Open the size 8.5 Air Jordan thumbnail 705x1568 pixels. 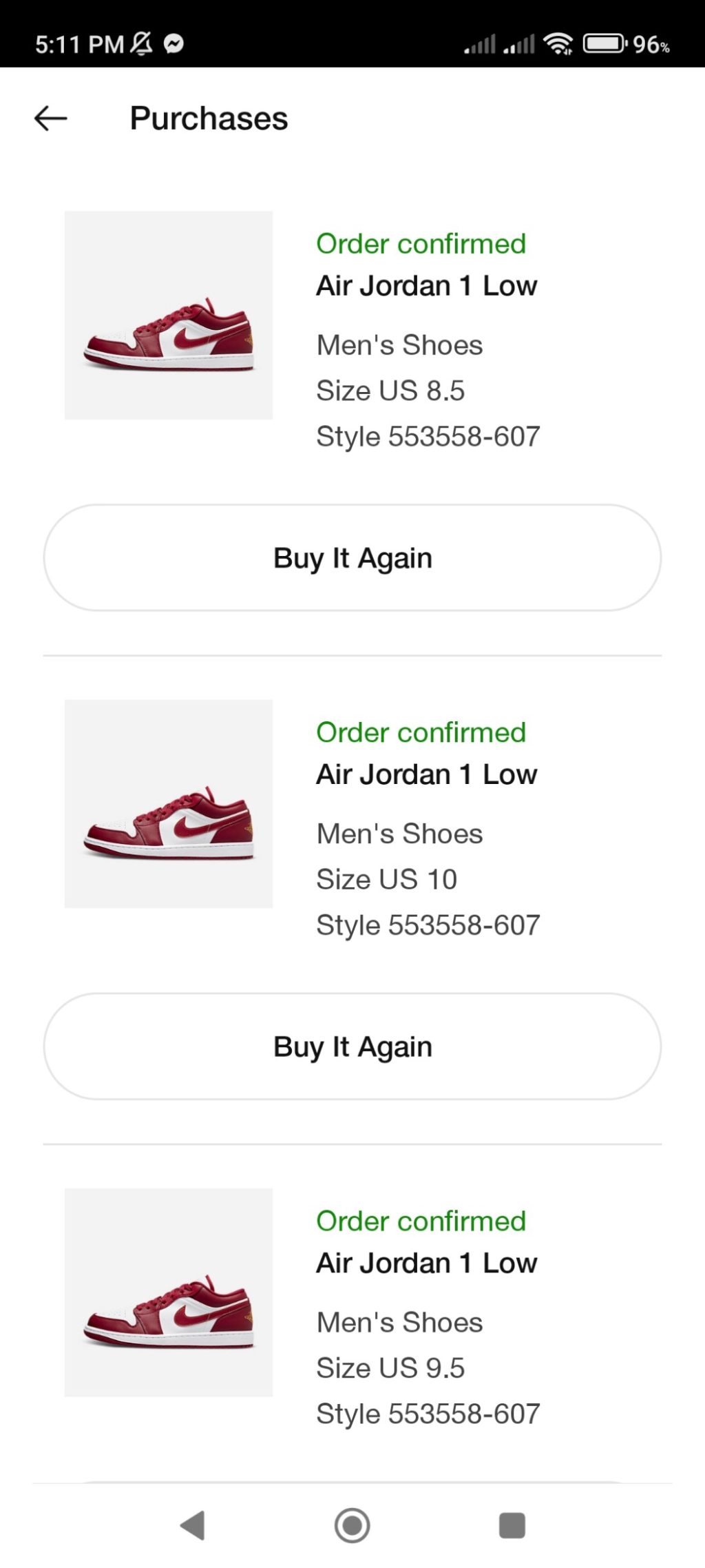(x=169, y=316)
